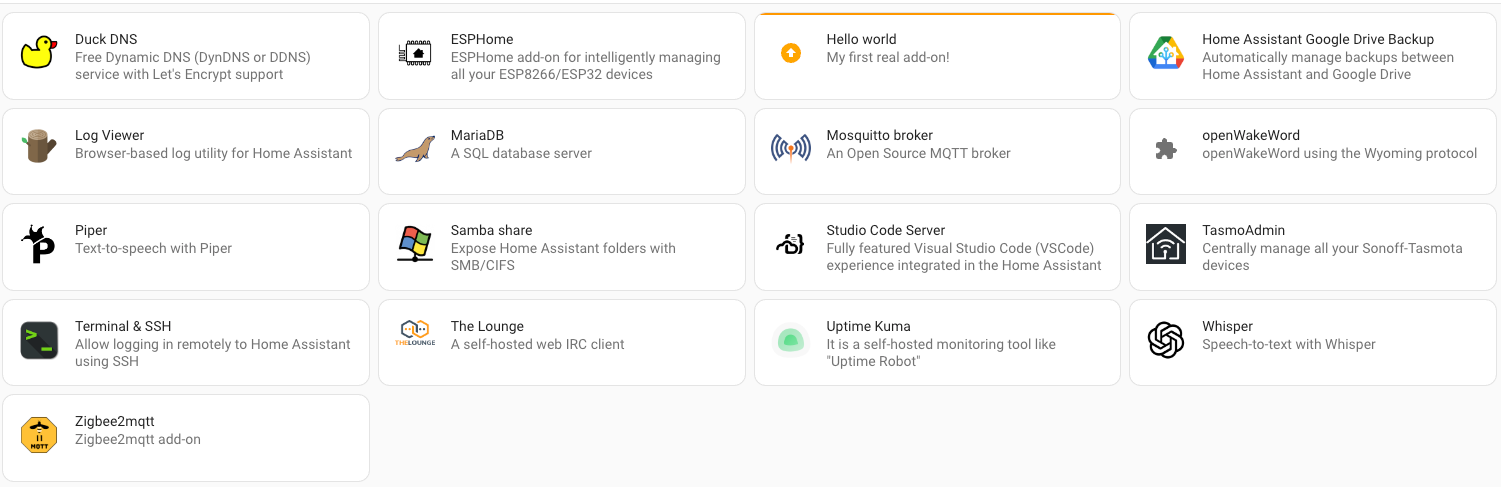Open the Google Drive Backup icon
Image resolution: width=1501 pixels, height=487 pixels.
pyautogui.click(x=1166, y=52)
